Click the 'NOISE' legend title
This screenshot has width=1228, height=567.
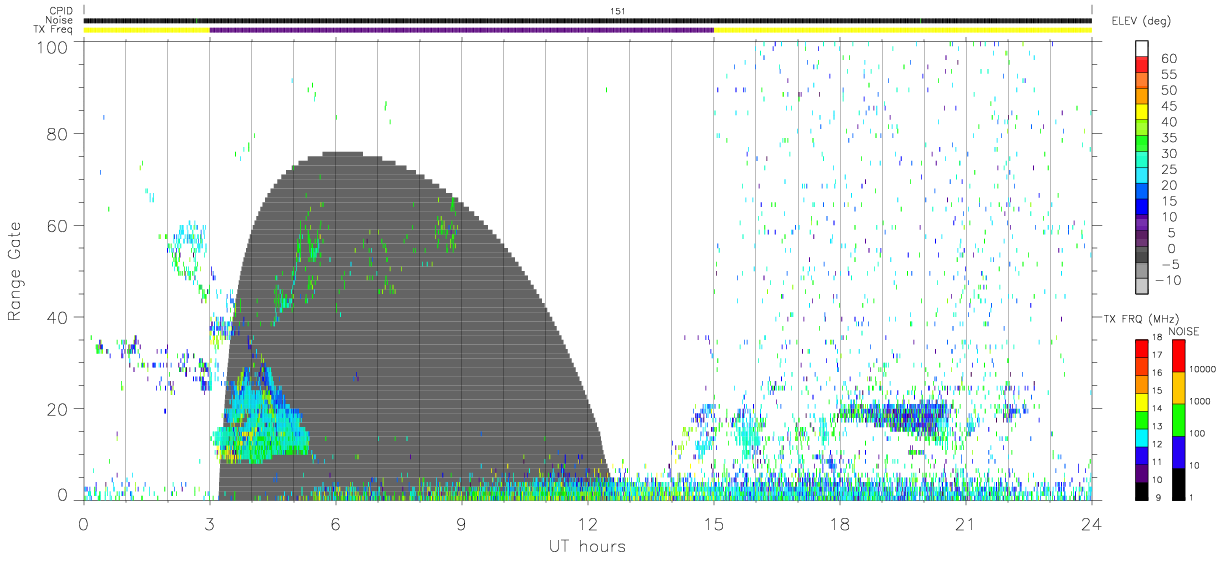(1184, 331)
